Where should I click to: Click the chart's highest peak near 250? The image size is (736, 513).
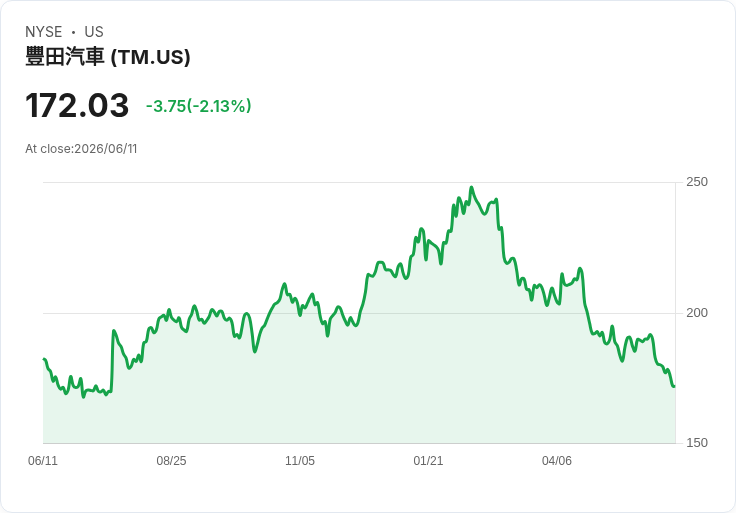[x=472, y=187]
